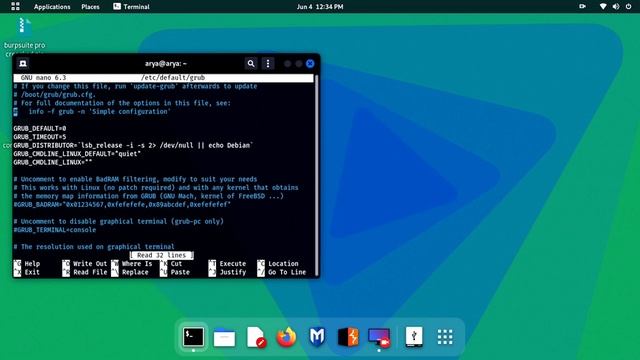The width and height of the screenshot is (640, 360).
Task: Click the screen recording indicator in top bar
Action: coord(582,7)
